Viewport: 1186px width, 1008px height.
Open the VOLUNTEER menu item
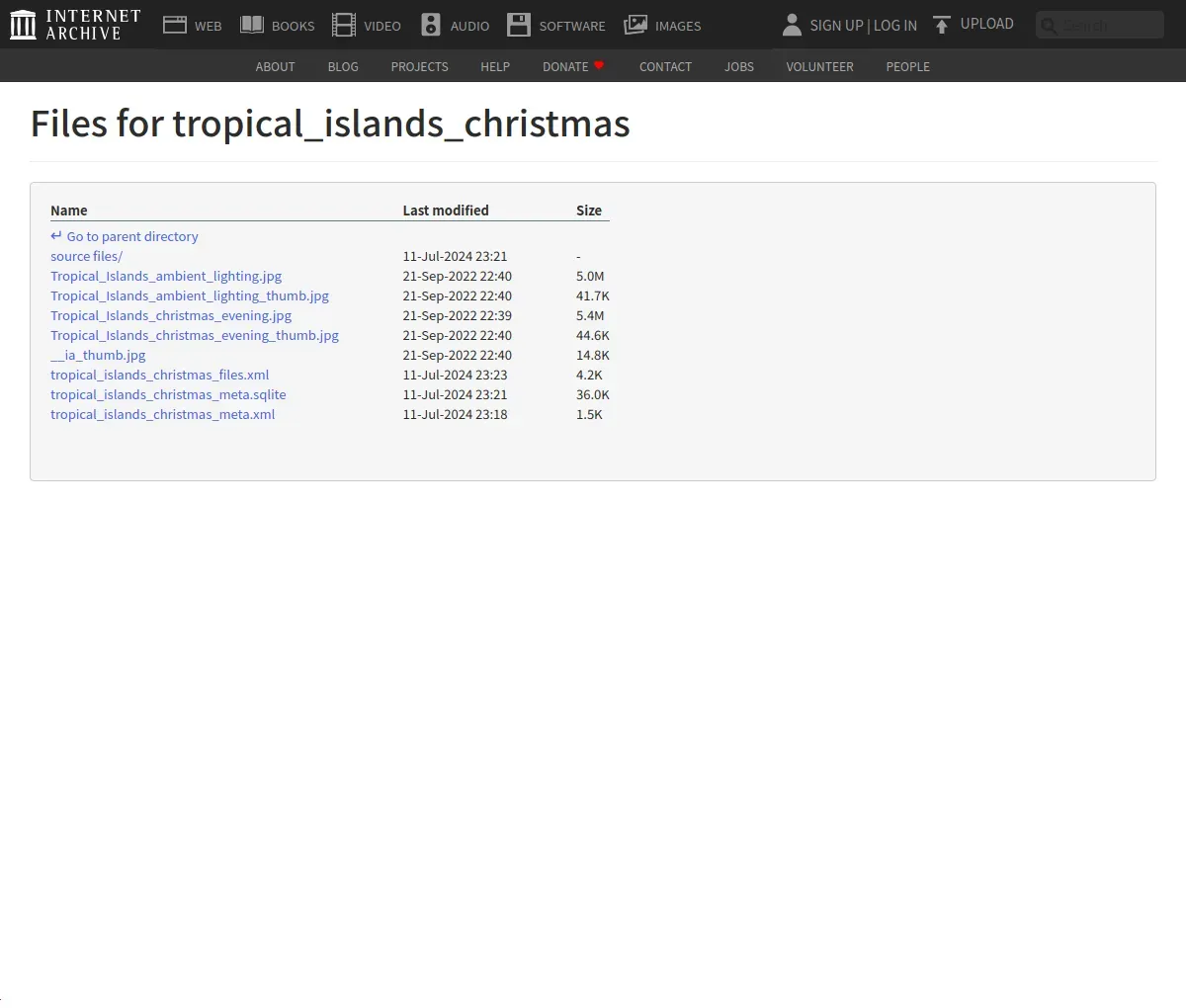click(819, 66)
